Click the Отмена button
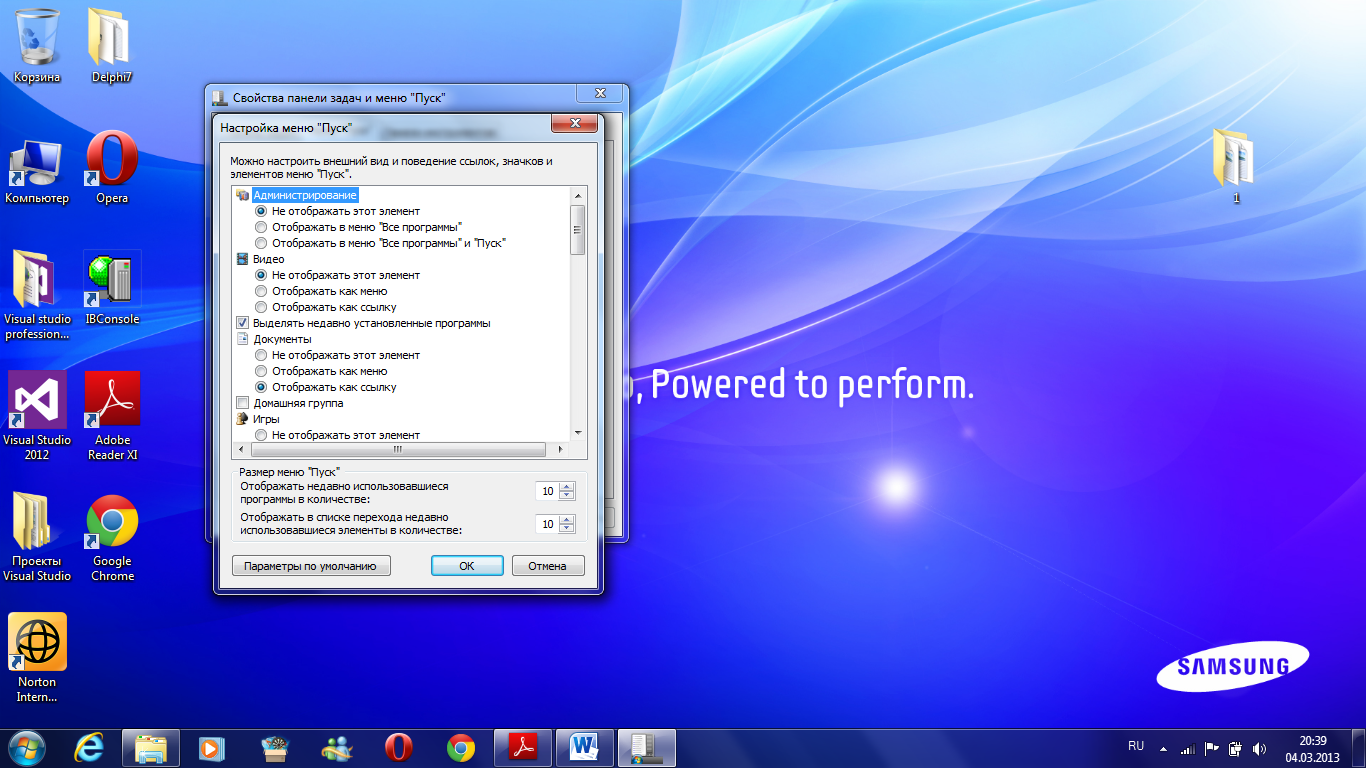This screenshot has height=768, width=1366. [548, 566]
